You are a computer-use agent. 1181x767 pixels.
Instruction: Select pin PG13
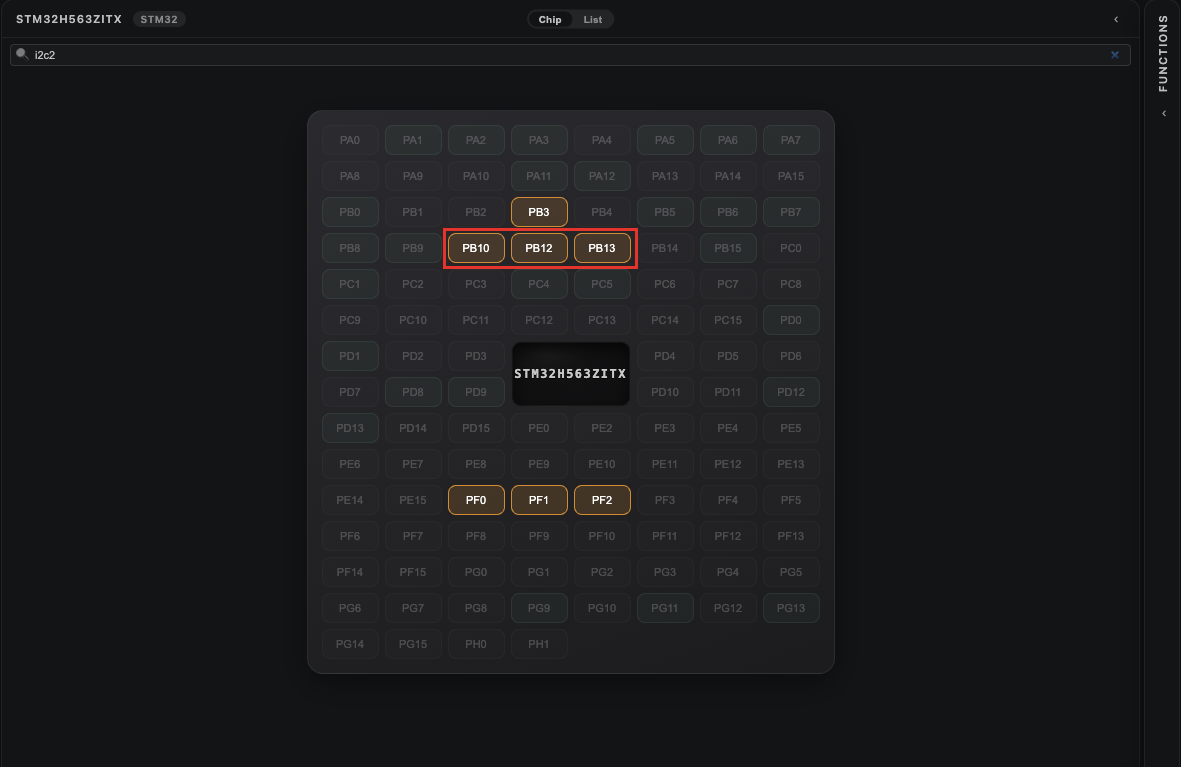791,609
